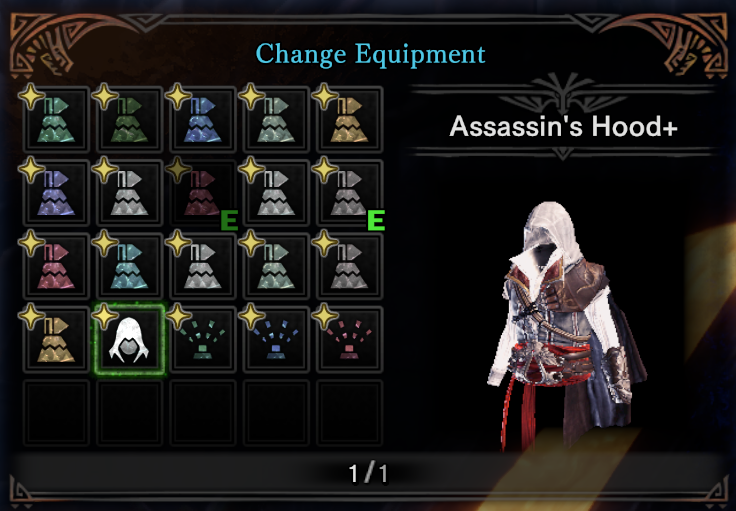Image resolution: width=736 pixels, height=511 pixels.
Task: Select the red Affinity Booster icon
Action: (349, 340)
